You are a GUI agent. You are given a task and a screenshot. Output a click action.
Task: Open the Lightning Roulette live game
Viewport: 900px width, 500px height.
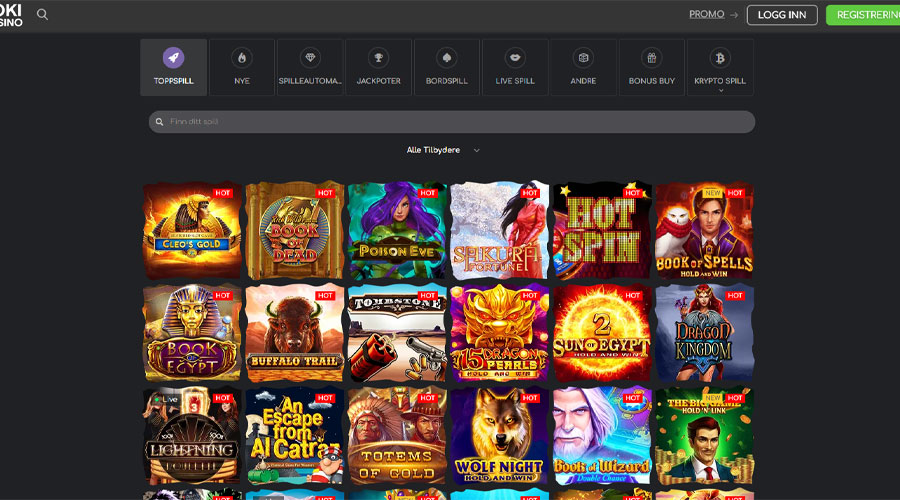coord(192,436)
